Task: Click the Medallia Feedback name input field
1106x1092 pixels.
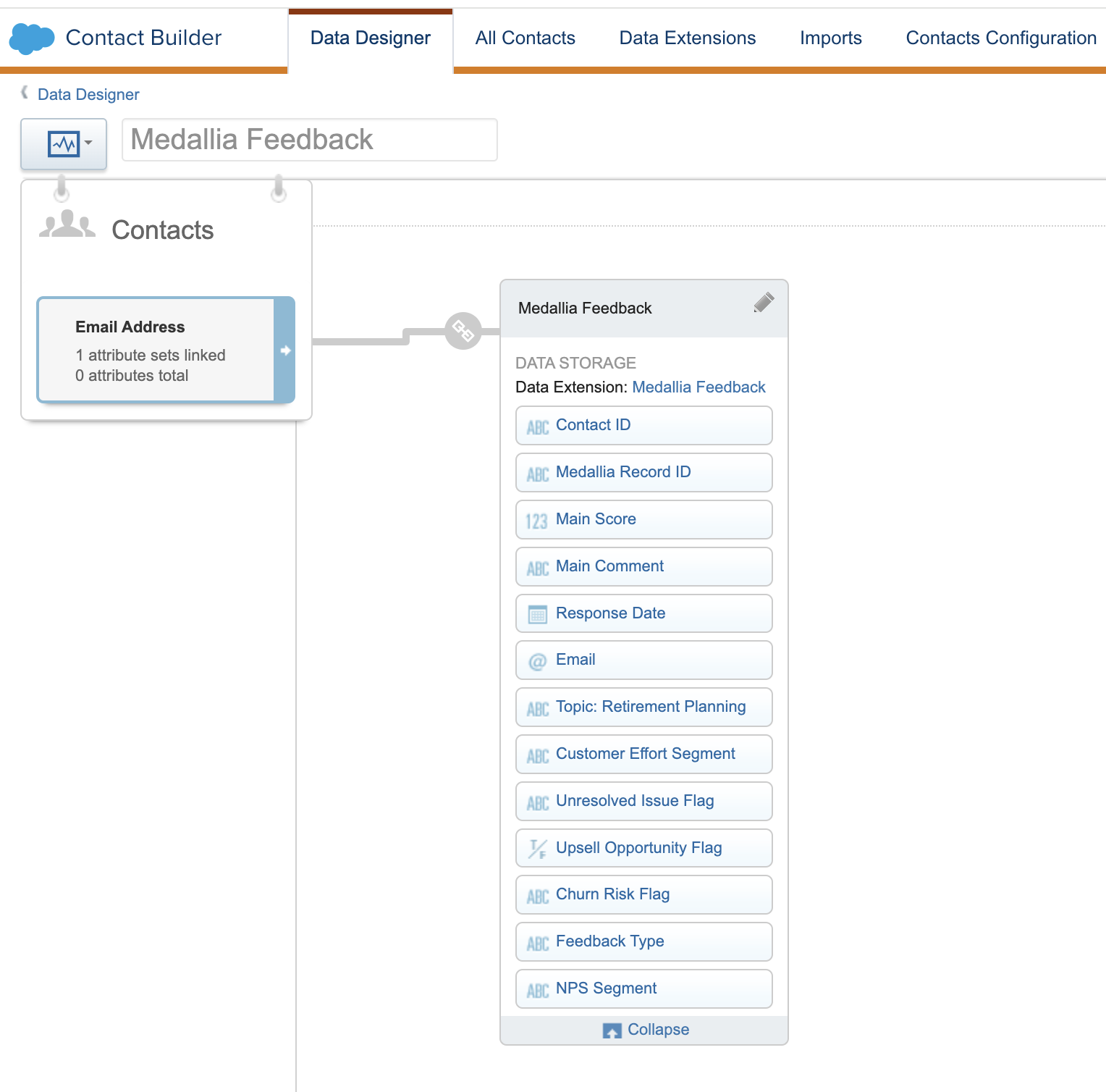Action: 309,140
